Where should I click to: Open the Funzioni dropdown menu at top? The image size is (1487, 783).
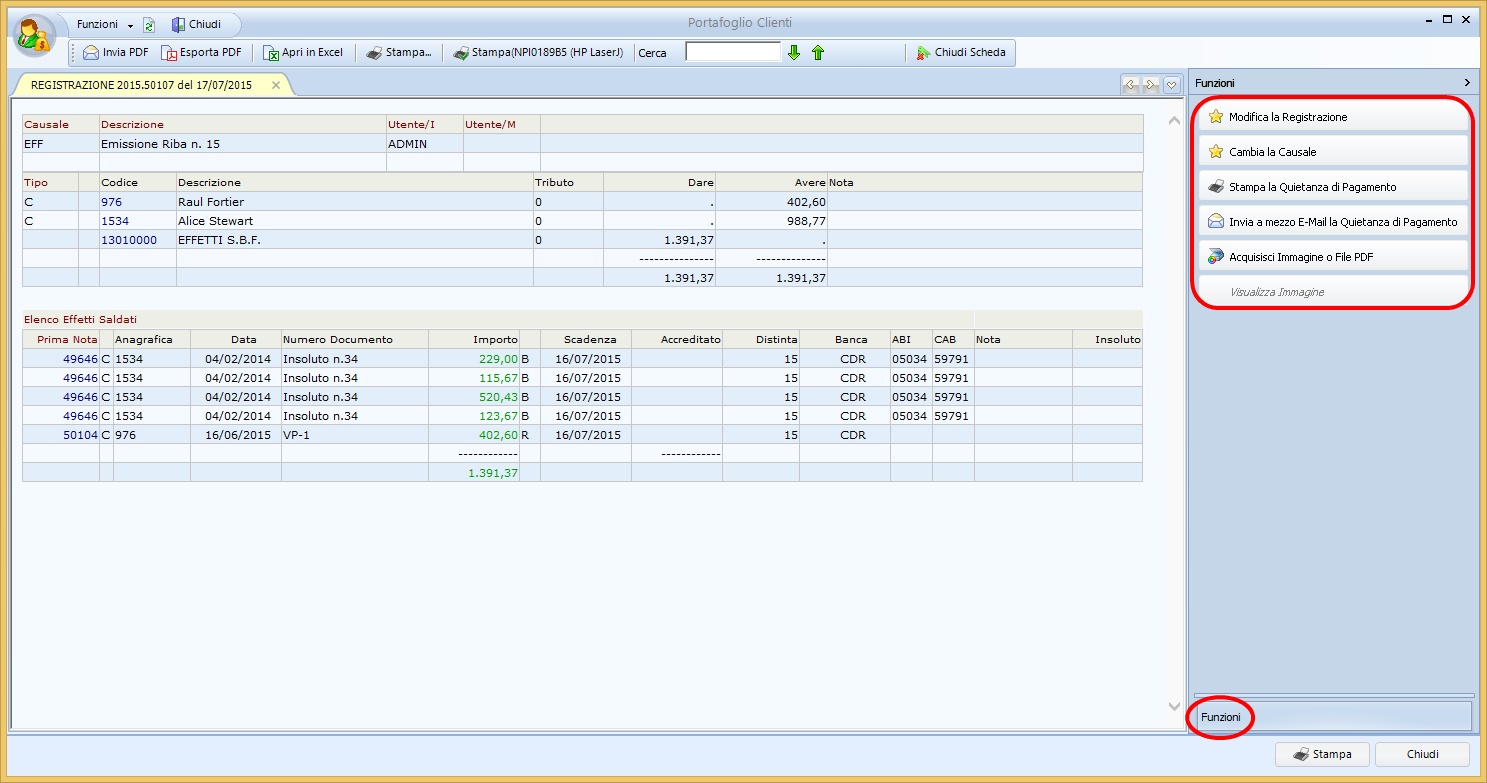(104, 25)
